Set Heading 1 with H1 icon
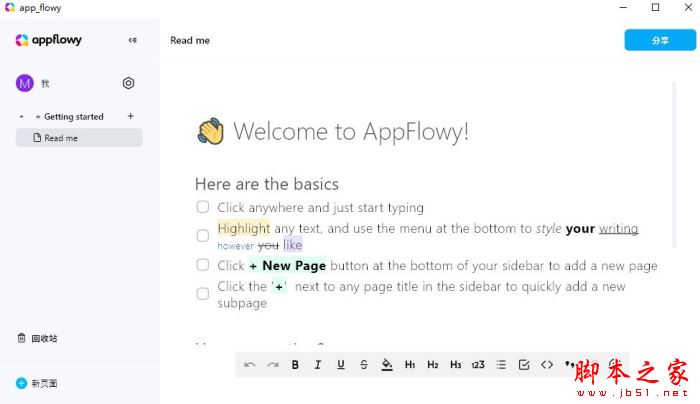This screenshot has width=700, height=404. point(410,365)
